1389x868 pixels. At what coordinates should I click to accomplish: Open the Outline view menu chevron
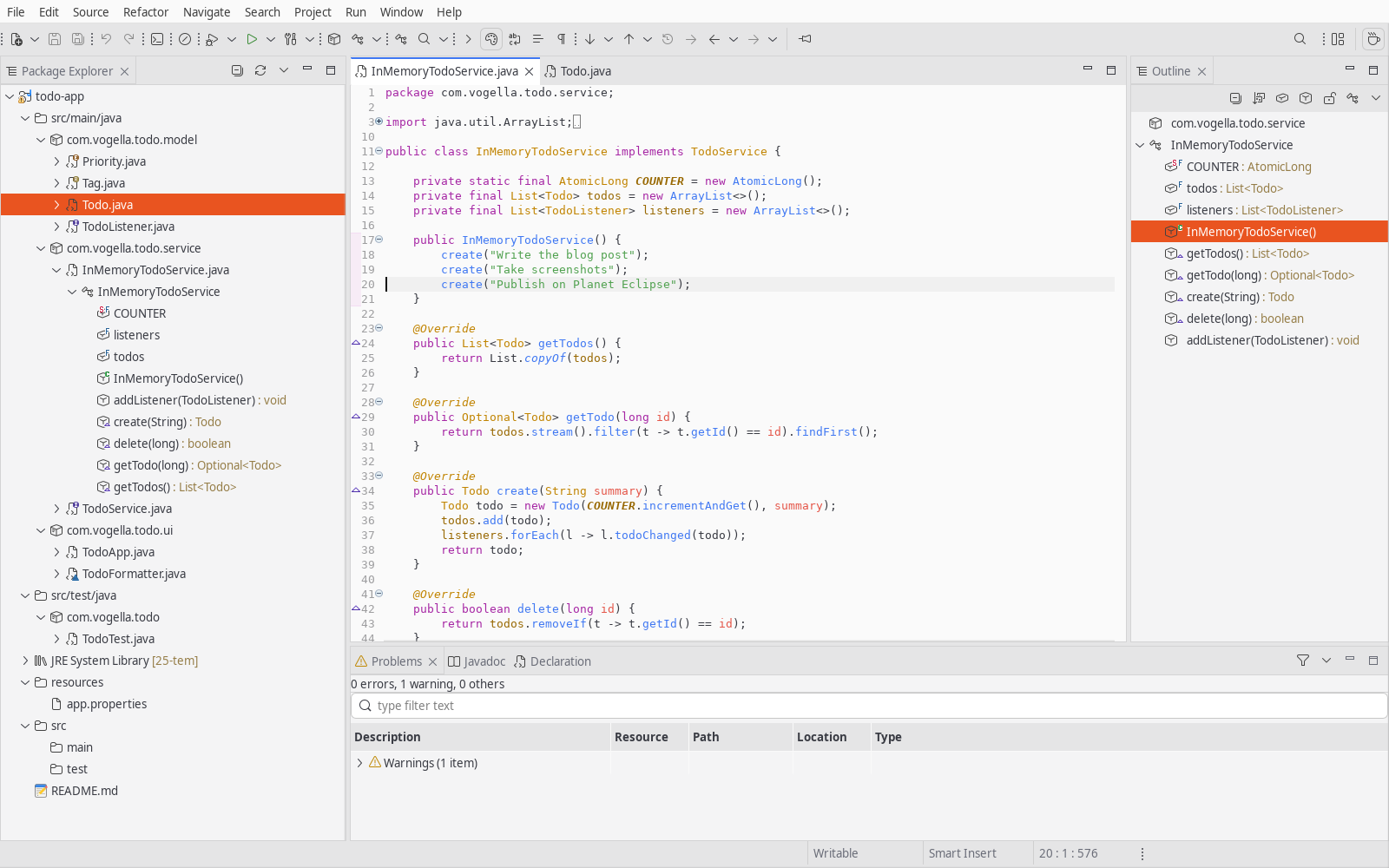pyautogui.click(x=1376, y=98)
